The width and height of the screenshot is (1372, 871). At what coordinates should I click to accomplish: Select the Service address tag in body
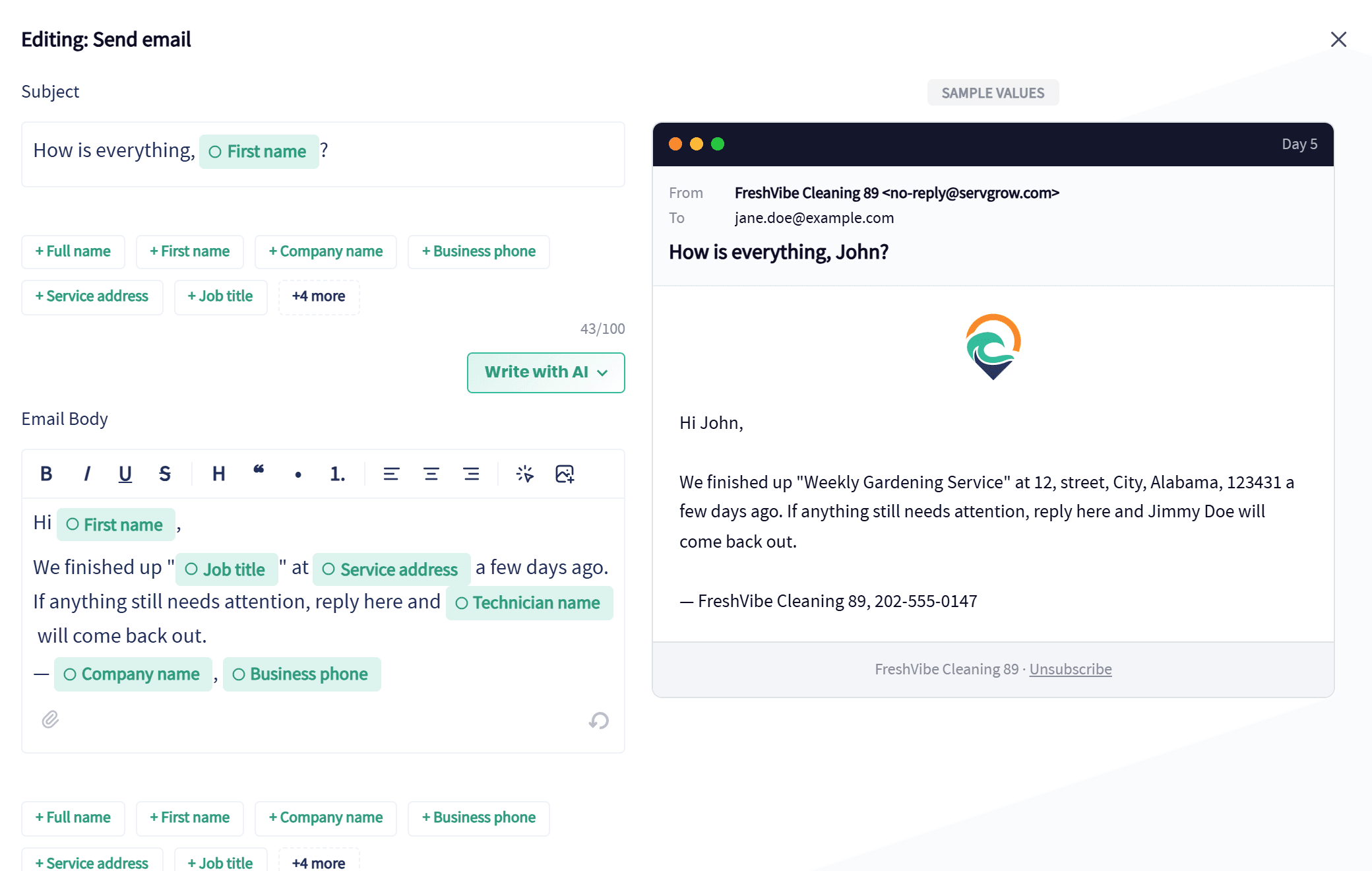(392, 569)
